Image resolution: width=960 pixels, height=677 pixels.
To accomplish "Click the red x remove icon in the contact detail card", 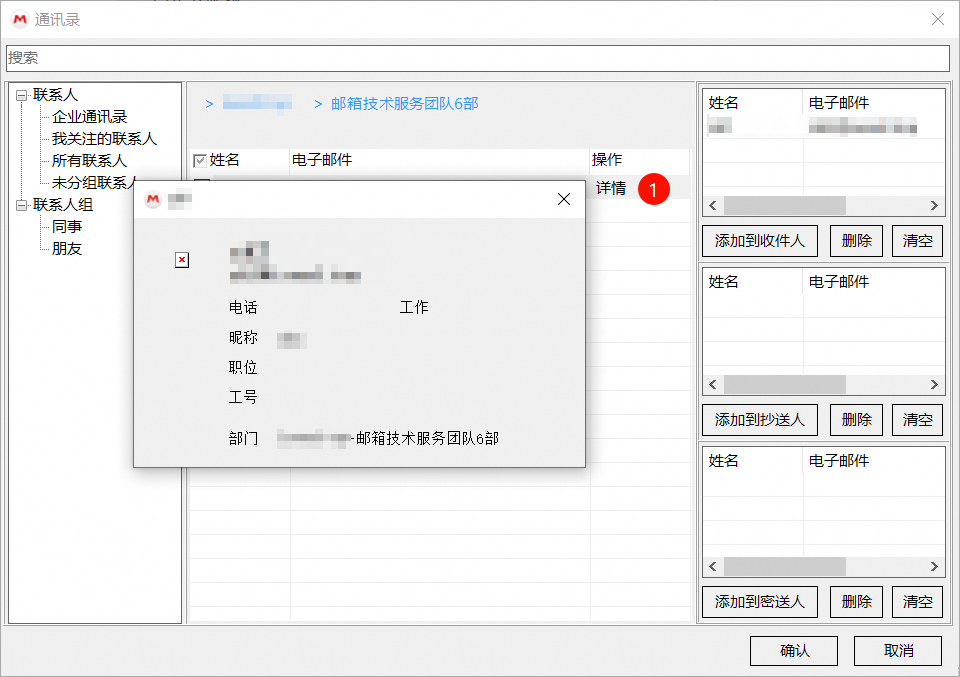I will pos(181,260).
